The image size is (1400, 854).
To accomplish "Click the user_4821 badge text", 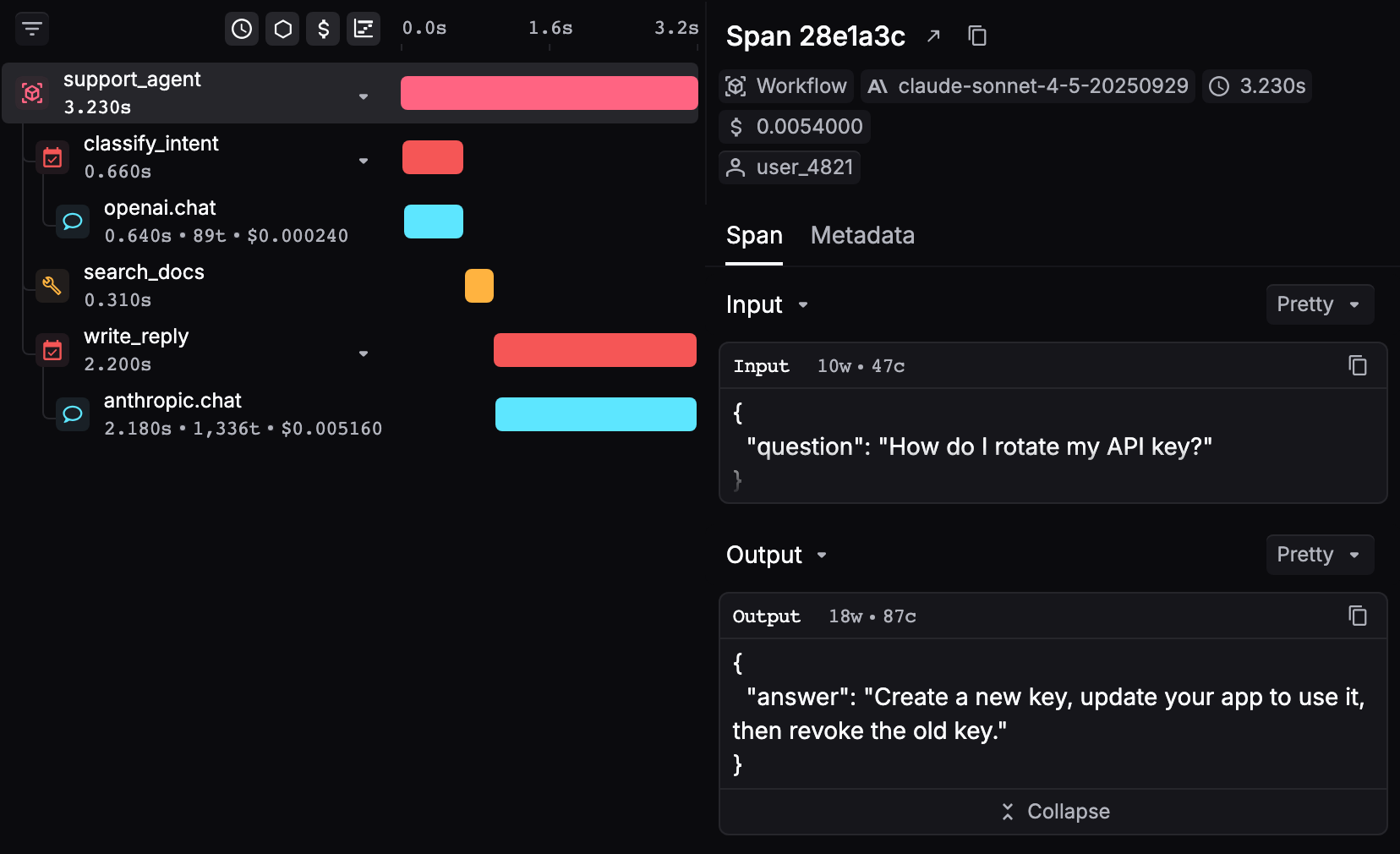I will (x=805, y=167).
